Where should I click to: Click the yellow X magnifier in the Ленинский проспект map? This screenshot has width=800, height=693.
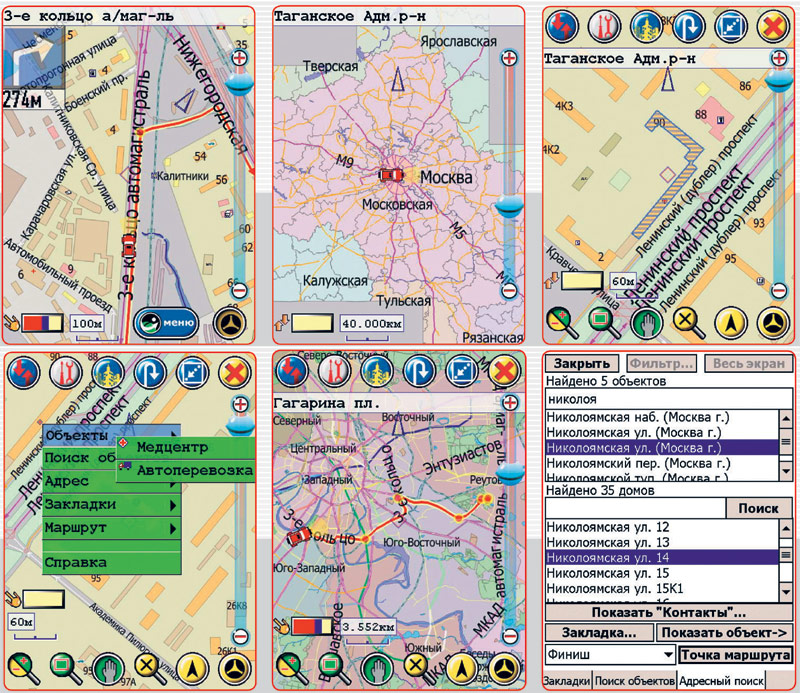pos(689,323)
